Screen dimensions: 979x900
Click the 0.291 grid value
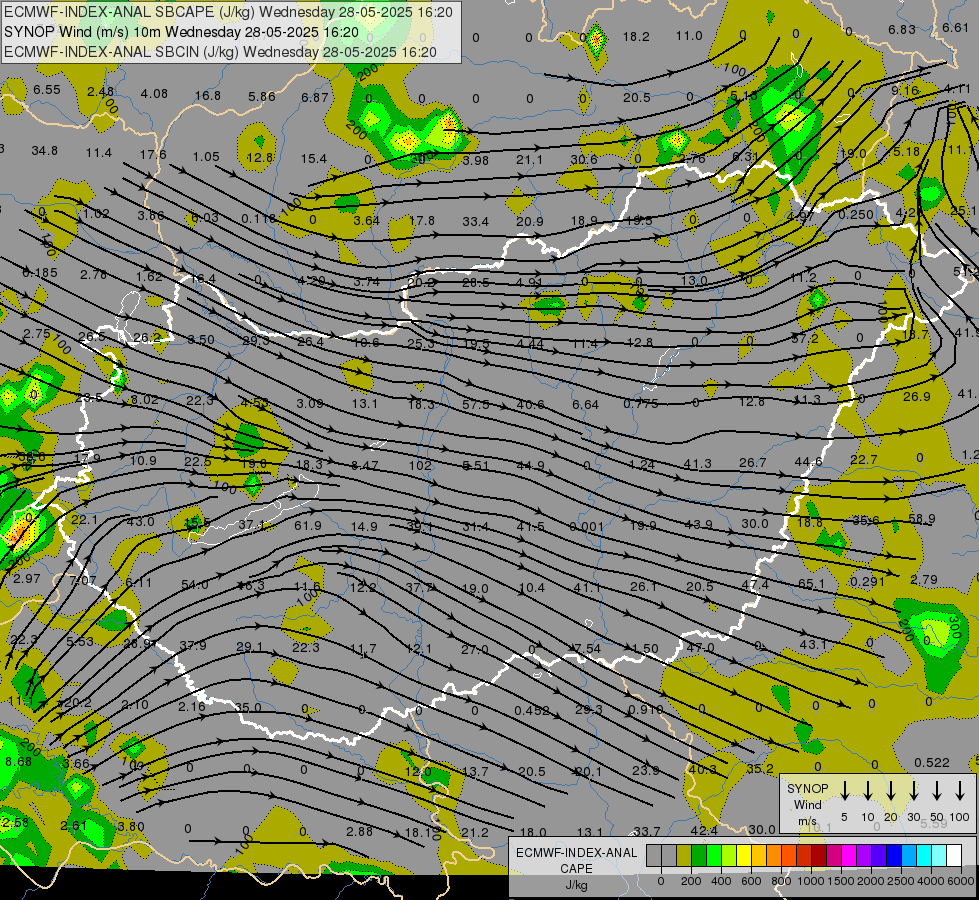pos(867,581)
